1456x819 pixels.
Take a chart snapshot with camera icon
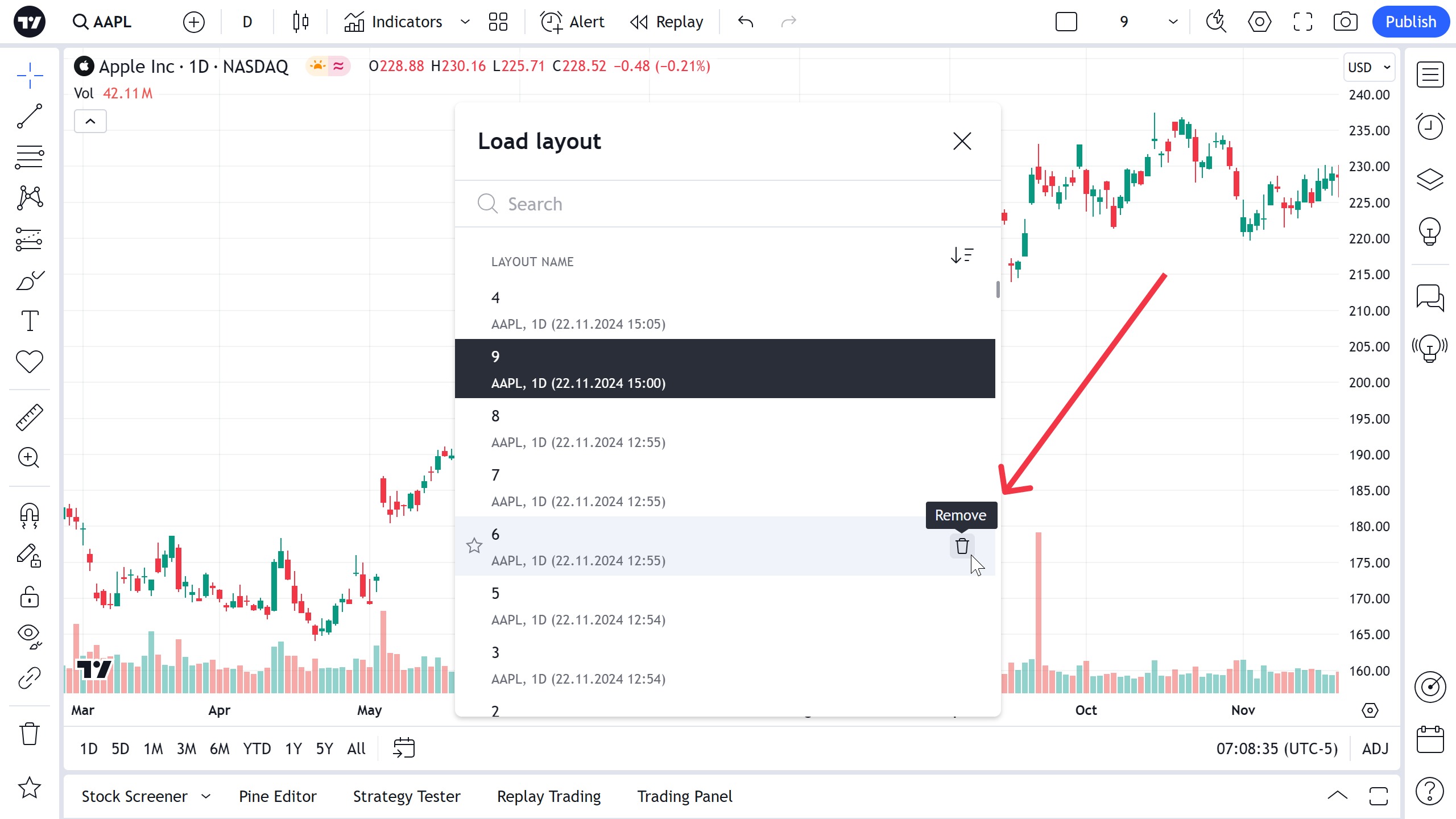click(1345, 22)
